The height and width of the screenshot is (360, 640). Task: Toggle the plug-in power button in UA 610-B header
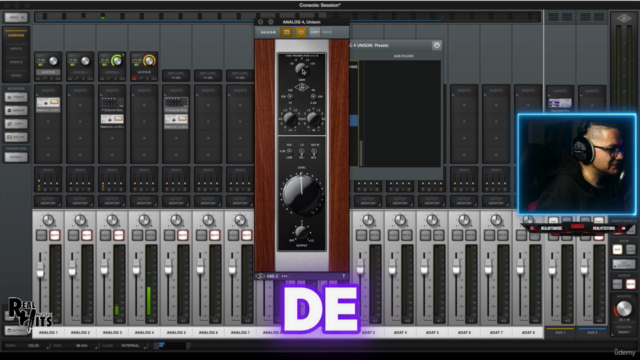coord(301,32)
